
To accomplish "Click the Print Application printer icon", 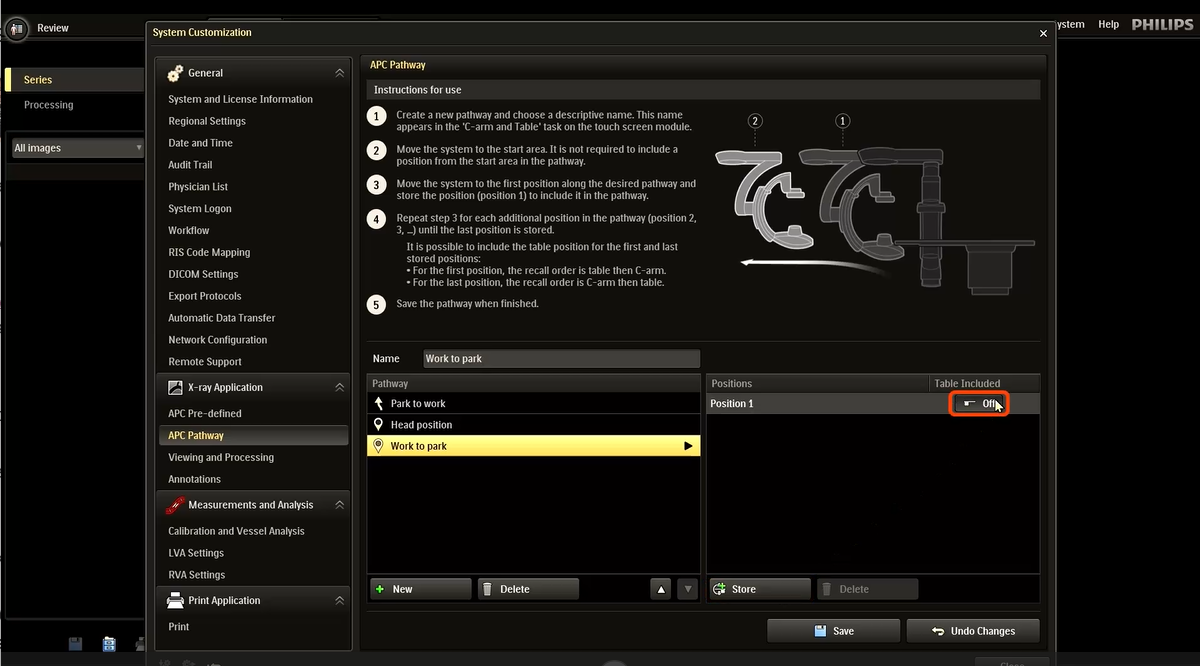I will [x=175, y=601].
